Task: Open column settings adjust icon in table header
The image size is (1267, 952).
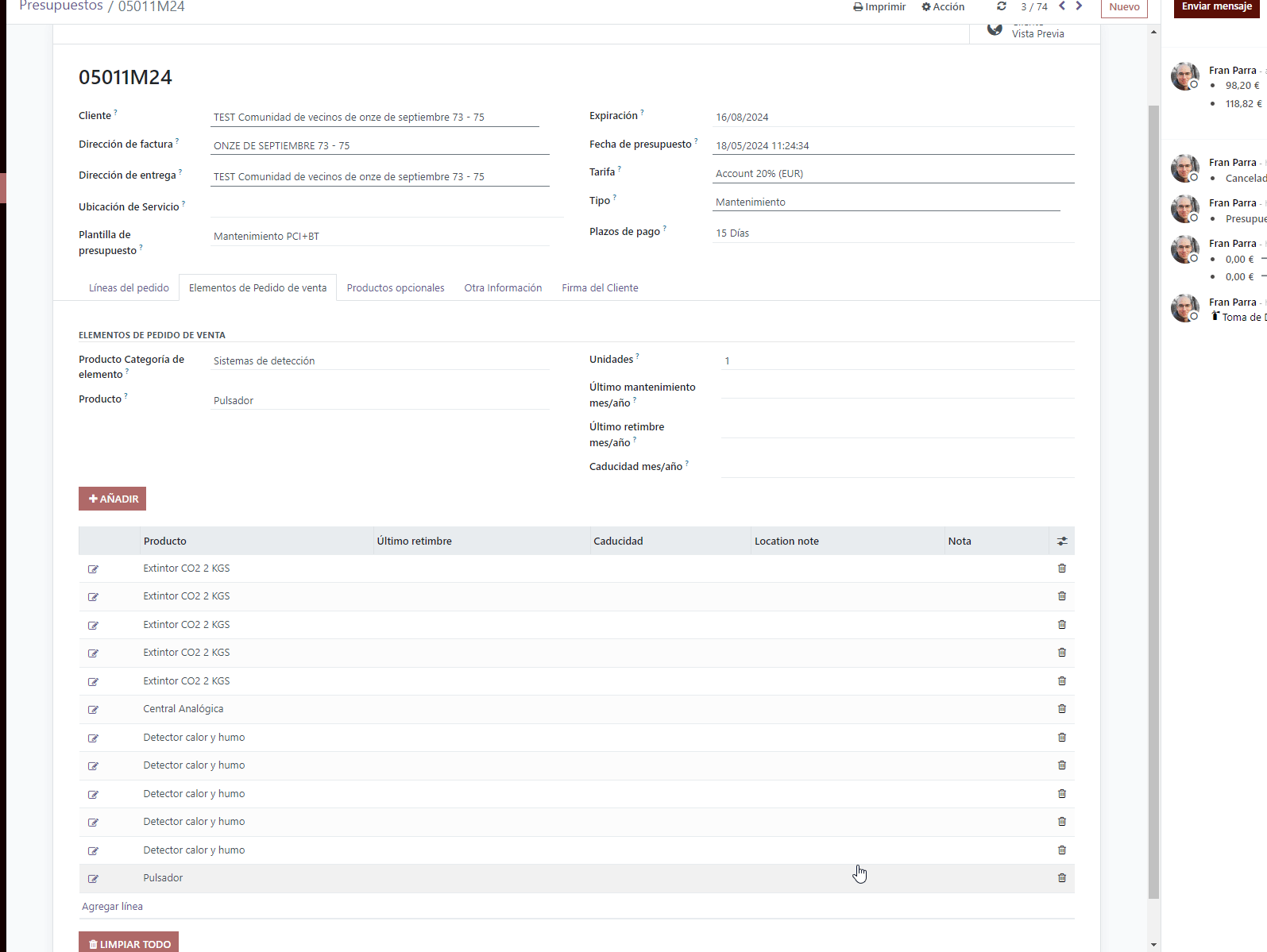Action: pos(1062,542)
